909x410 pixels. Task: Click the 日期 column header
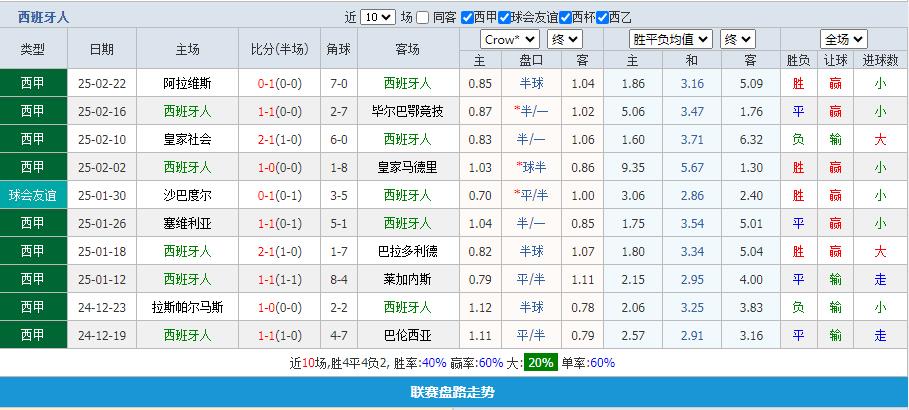tap(101, 49)
